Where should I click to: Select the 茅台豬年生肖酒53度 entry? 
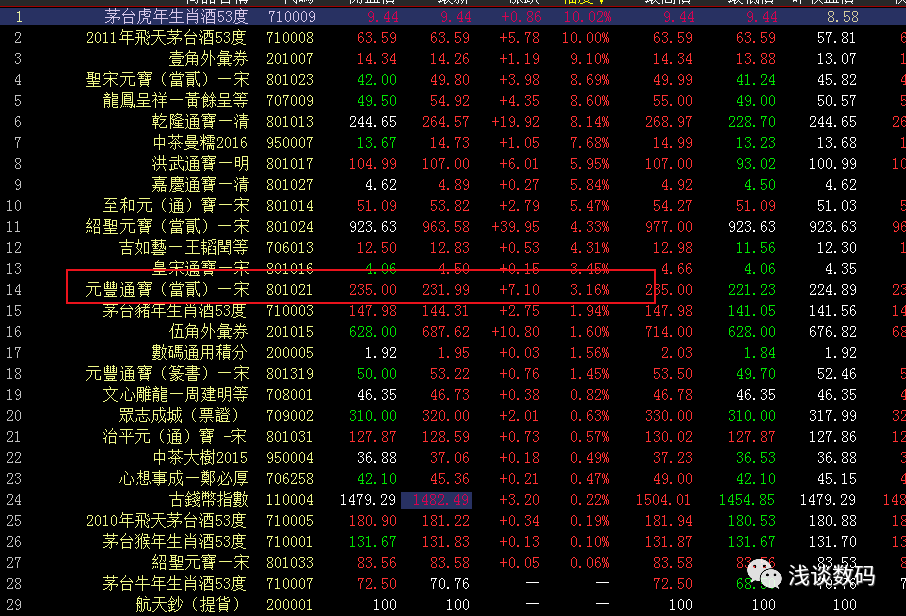point(174,311)
